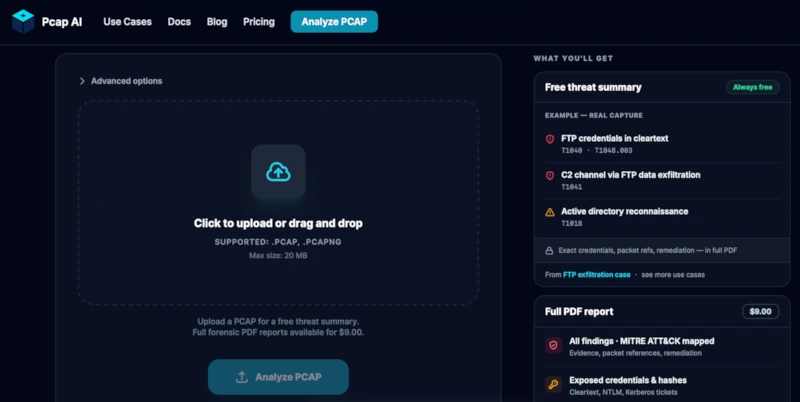Click the large Analyze PCAP button below the drop zone
This screenshot has height=402, width=800.
point(278,377)
